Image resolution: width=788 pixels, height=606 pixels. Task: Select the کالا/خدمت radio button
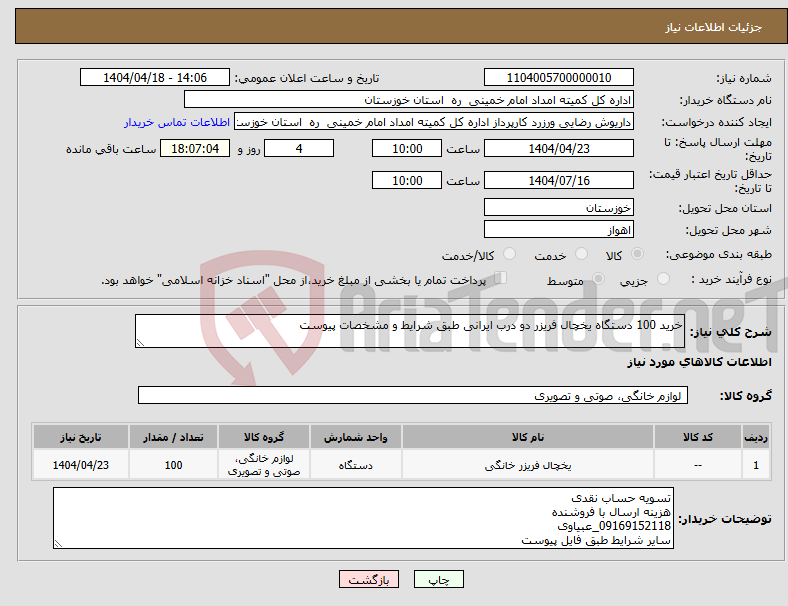pyautogui.click(x=510, y=254)
